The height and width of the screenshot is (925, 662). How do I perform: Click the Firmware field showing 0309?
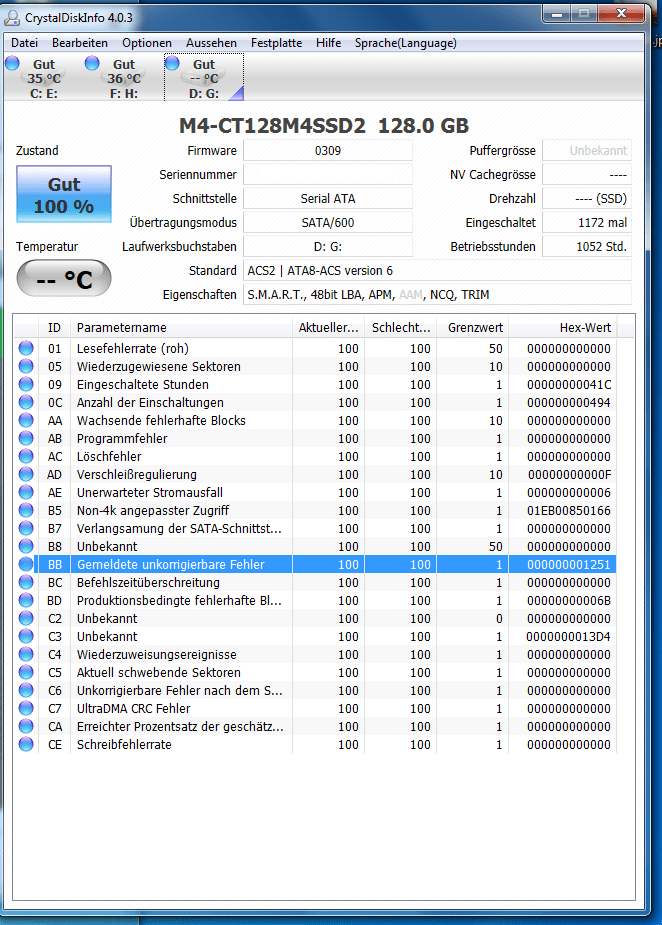[x=328, y=150]
